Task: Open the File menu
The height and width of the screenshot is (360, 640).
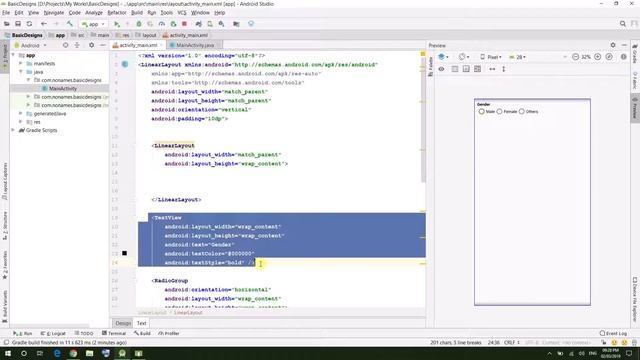Action: [x=6, y=13]
